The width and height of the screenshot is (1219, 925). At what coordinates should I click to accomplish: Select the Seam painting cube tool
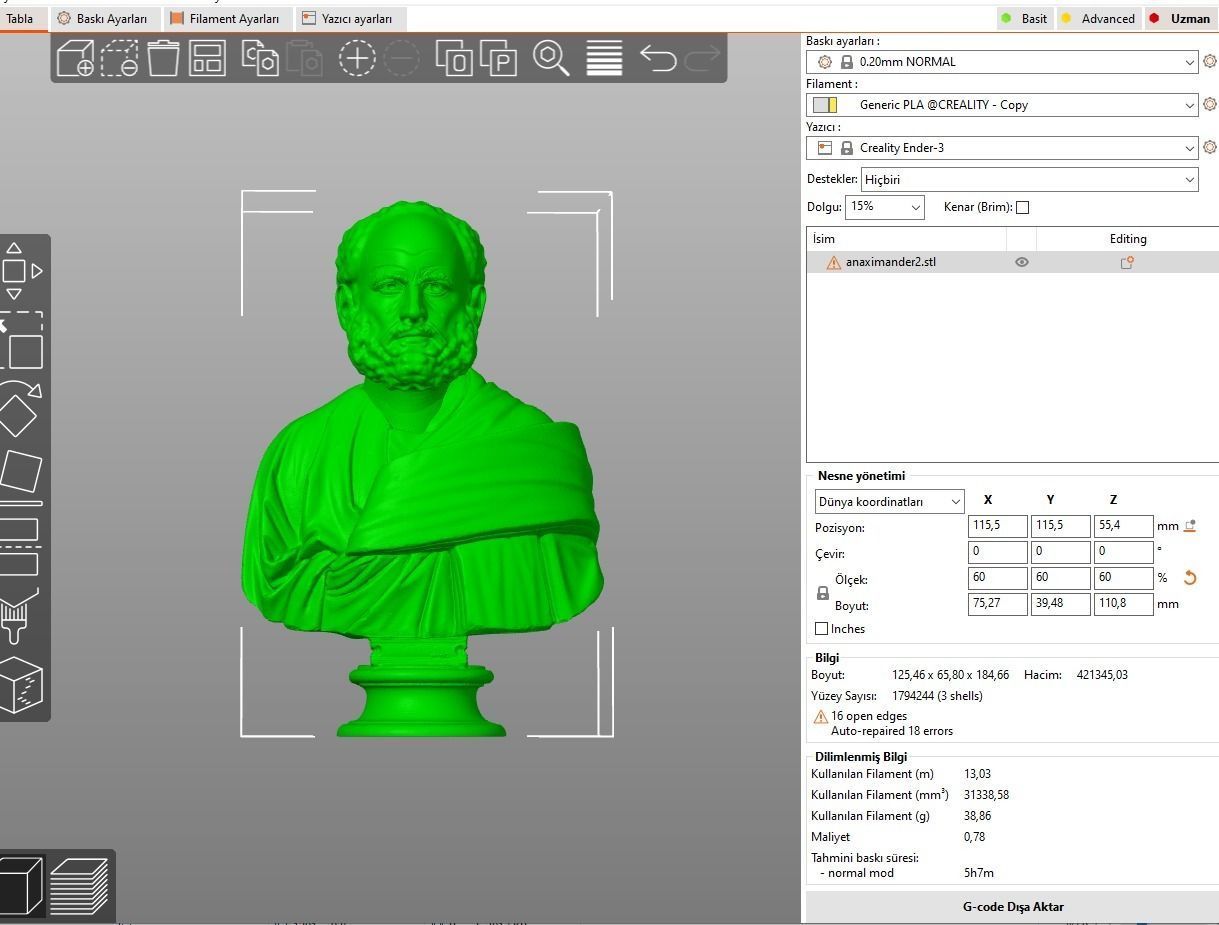[x=21, y=685]
